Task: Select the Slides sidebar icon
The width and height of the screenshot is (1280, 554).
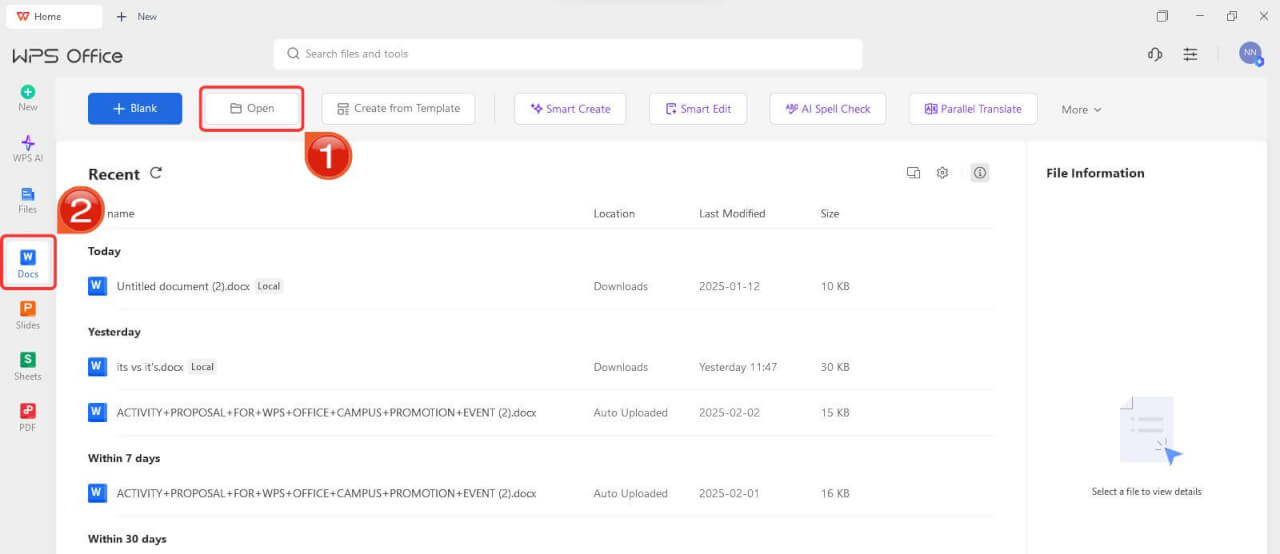Action: (28, 314)
